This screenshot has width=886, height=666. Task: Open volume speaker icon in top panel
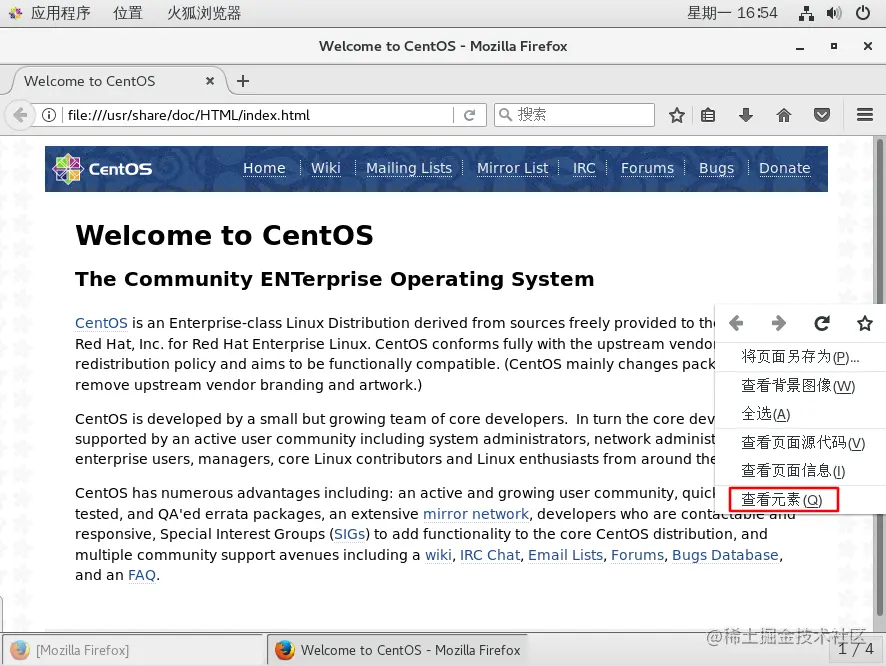[x=834, y=13]
